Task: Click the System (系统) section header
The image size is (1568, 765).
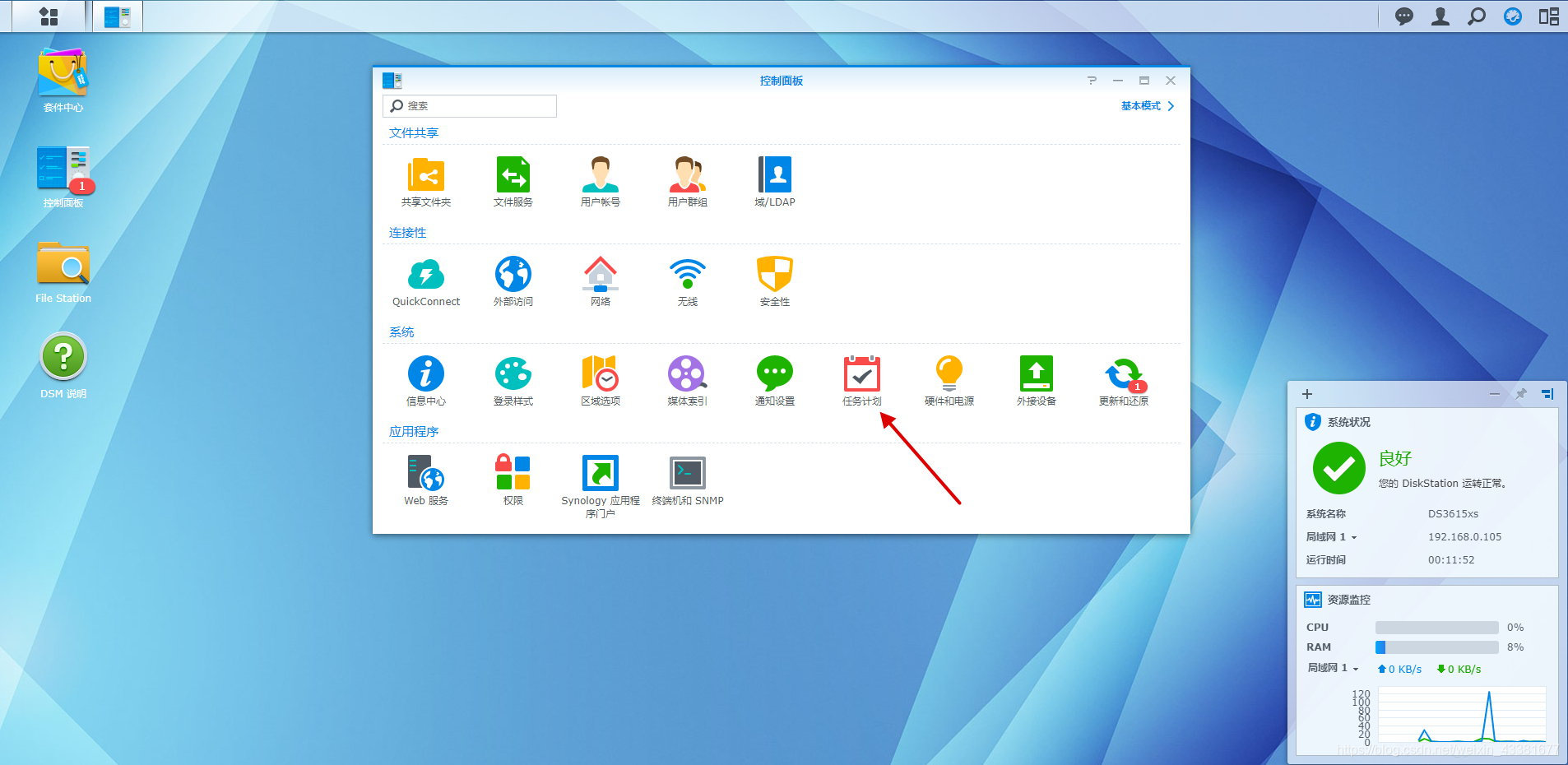Action: coord(401,332)
